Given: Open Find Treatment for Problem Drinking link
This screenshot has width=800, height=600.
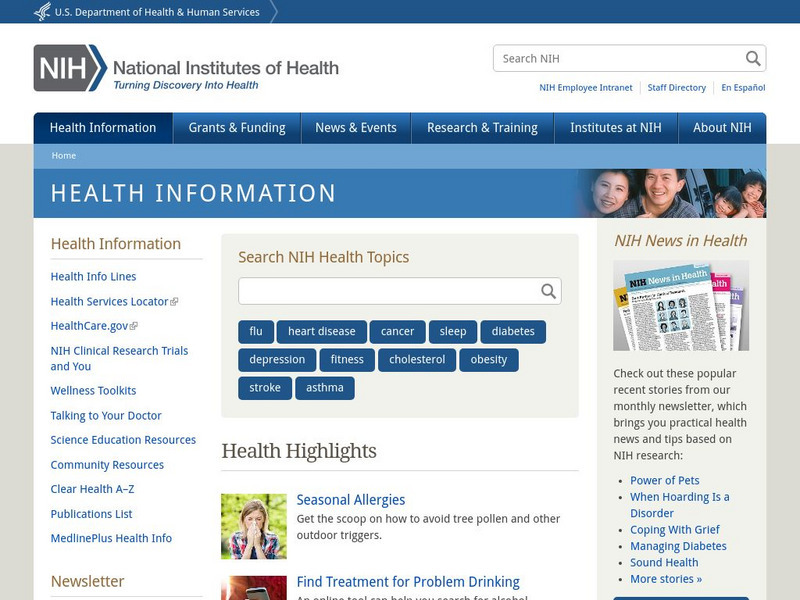Looking at the screenshot, I should [x=408, y=582].
